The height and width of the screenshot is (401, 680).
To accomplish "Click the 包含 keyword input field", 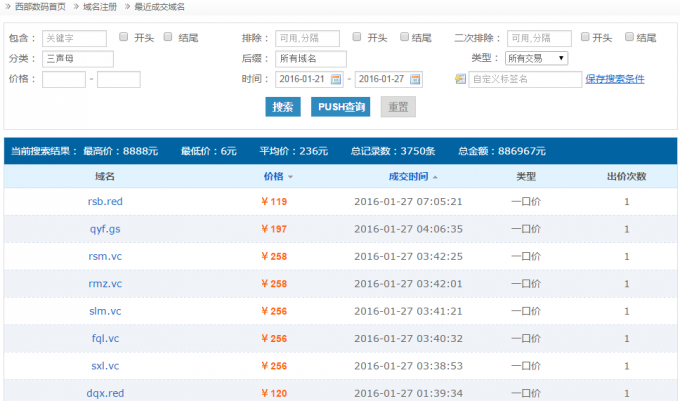I will 74,38.
